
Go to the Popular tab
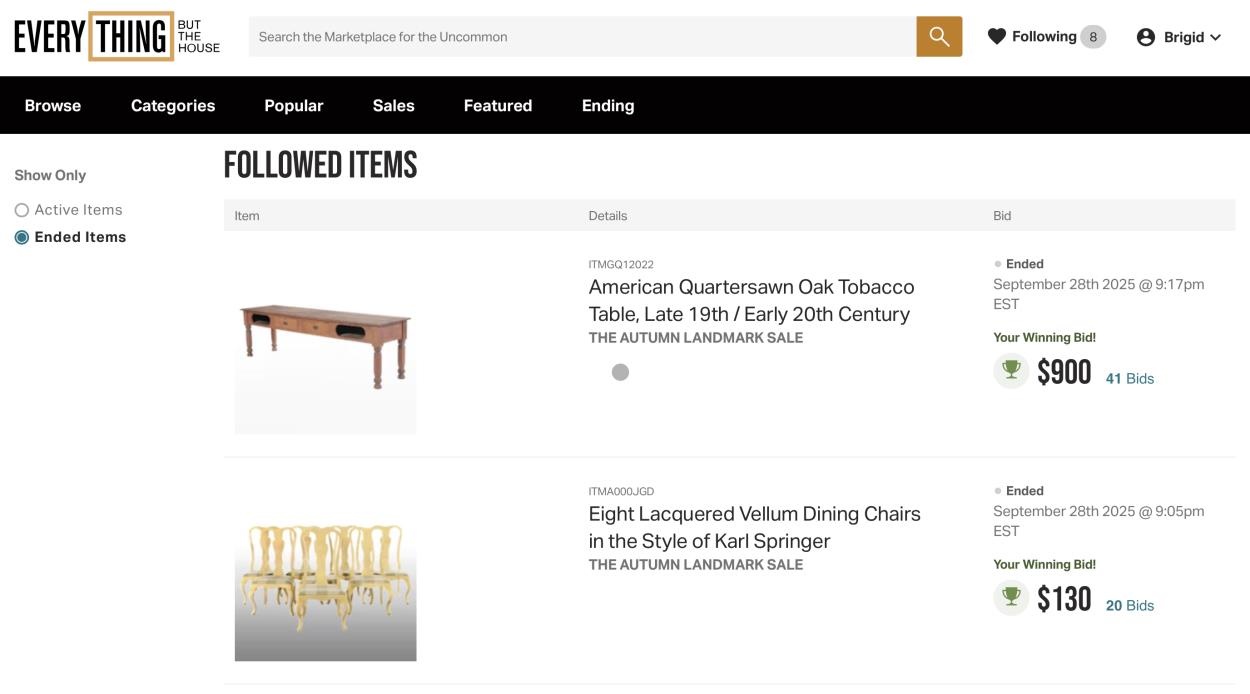click(293, 105)
